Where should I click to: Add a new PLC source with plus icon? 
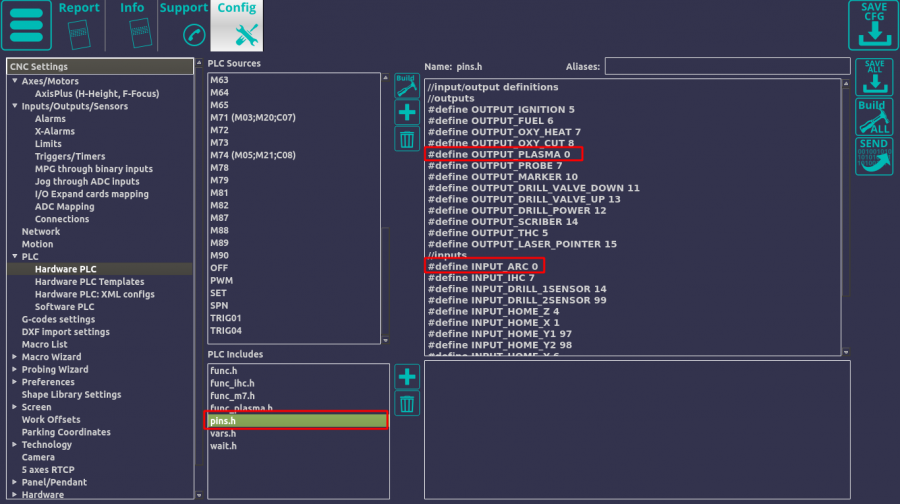point(406,112)
